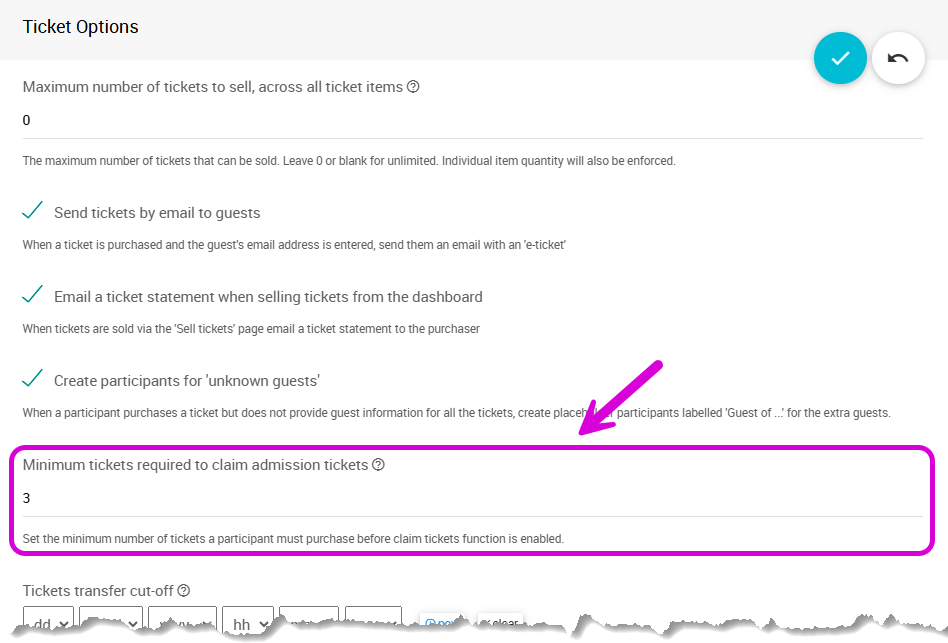Open help for maximum tickets to sell
Screen dimensions: 948x643
pyautogui.click(x=413, y=87)
